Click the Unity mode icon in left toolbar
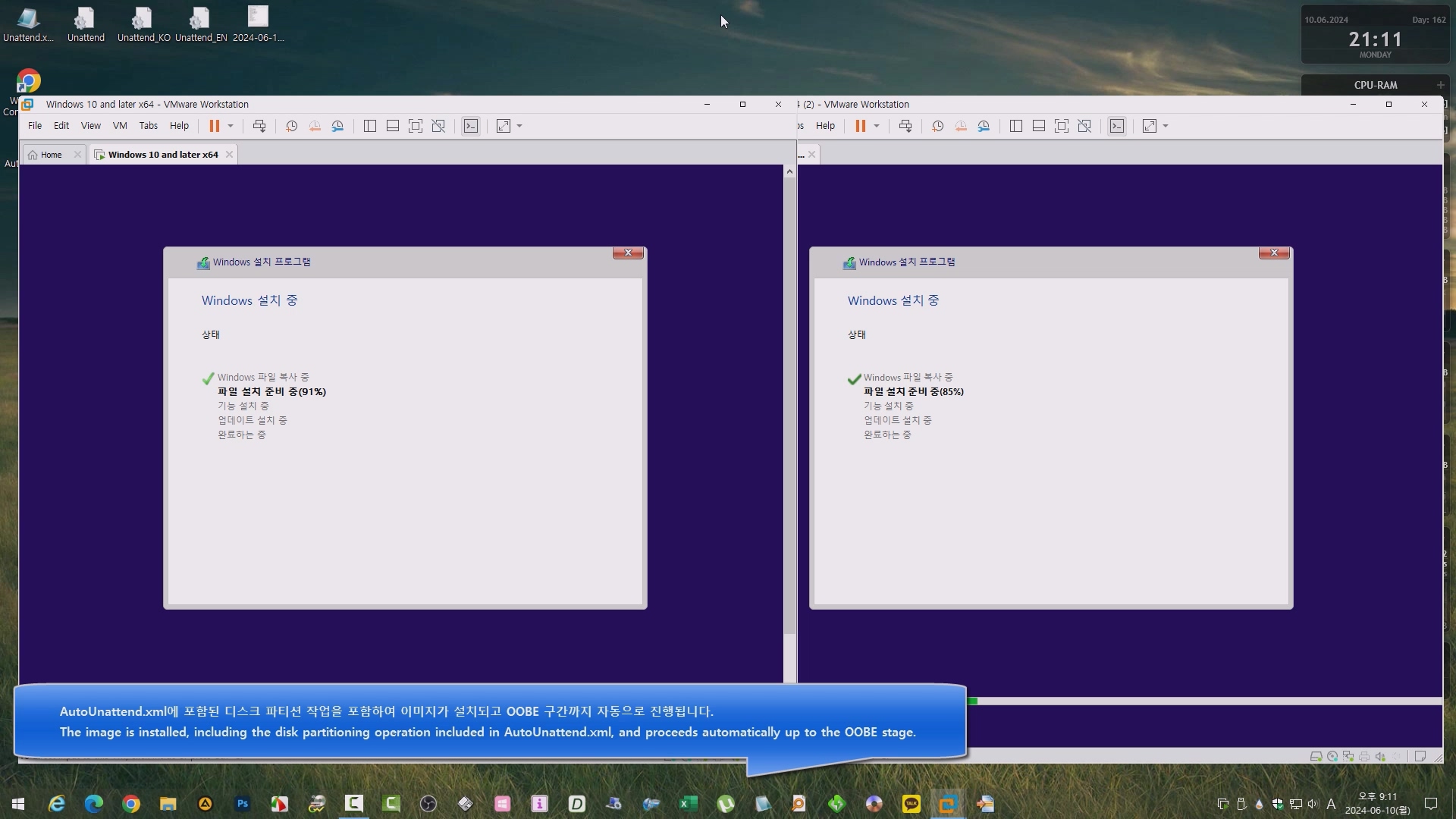 click(438, 126)
